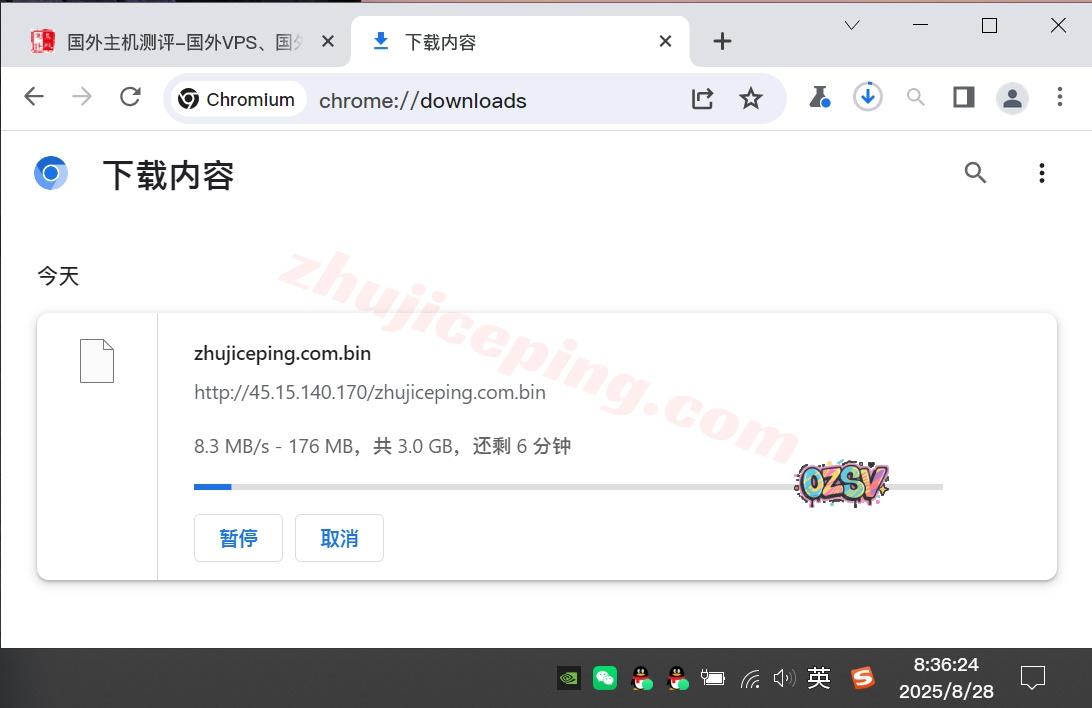Expand the tab search chevron
Image resolution: width=1092 pixels, height=708 pixels.
coord(852,26)
